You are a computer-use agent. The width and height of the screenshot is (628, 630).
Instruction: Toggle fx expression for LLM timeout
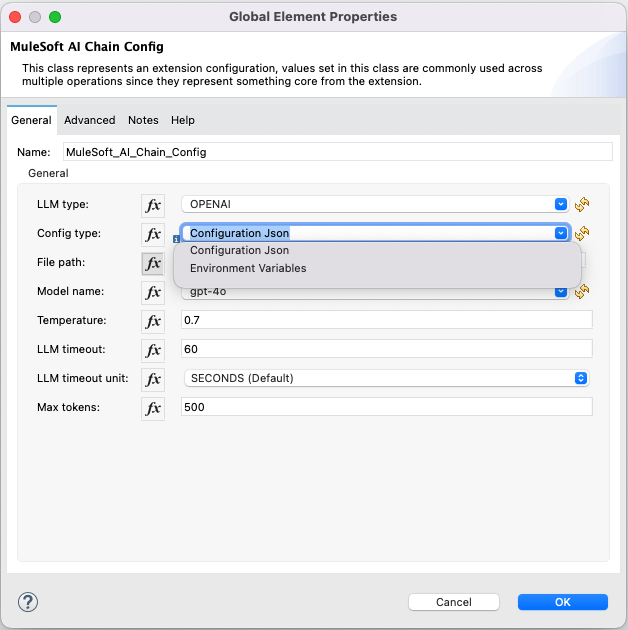click(x=153, y=350)
